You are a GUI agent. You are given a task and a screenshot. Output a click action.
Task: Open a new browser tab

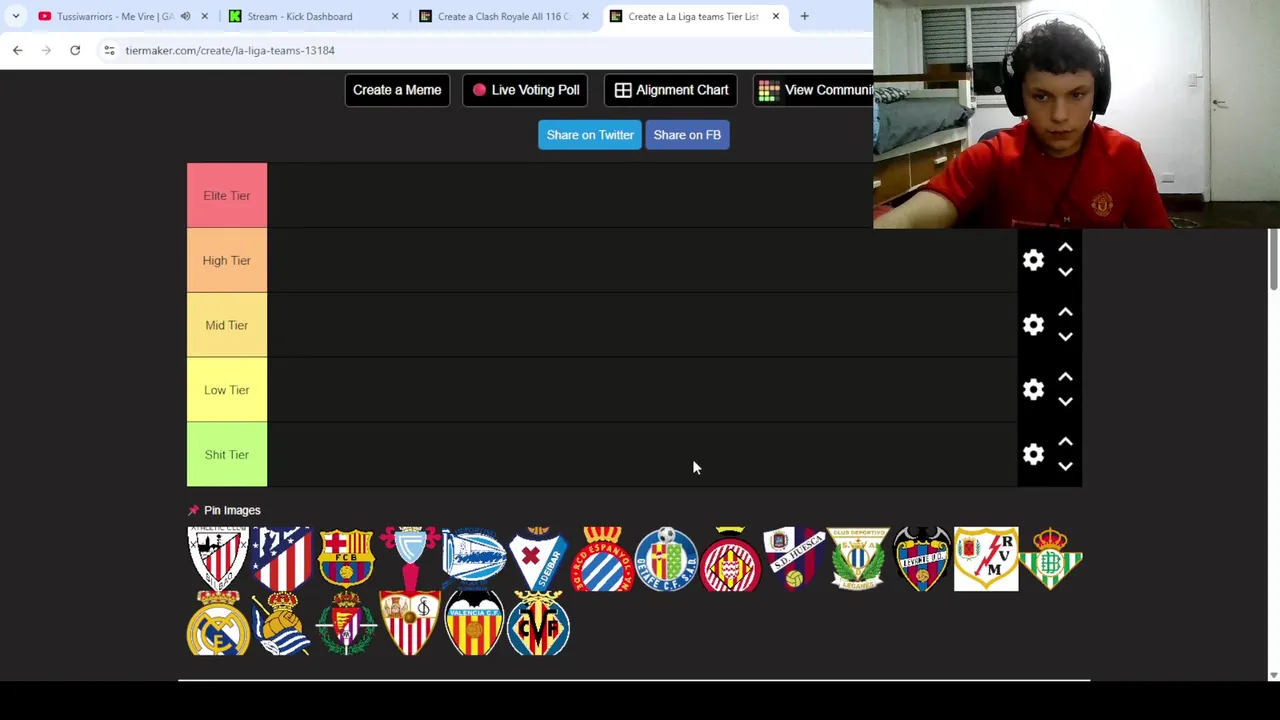point(804,16)
